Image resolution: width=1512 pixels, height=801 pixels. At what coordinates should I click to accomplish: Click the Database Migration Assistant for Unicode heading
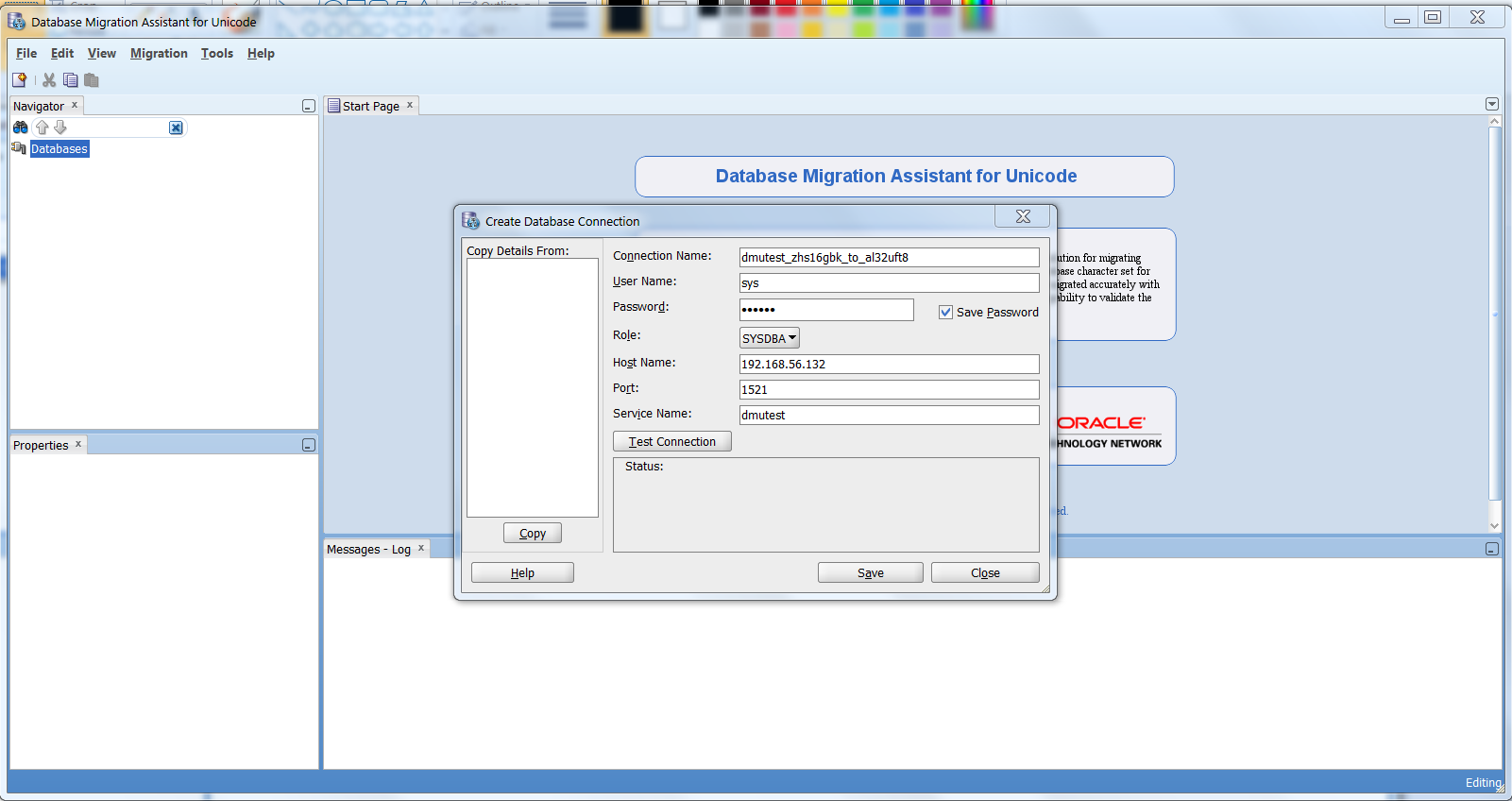(x=896, y=176)
